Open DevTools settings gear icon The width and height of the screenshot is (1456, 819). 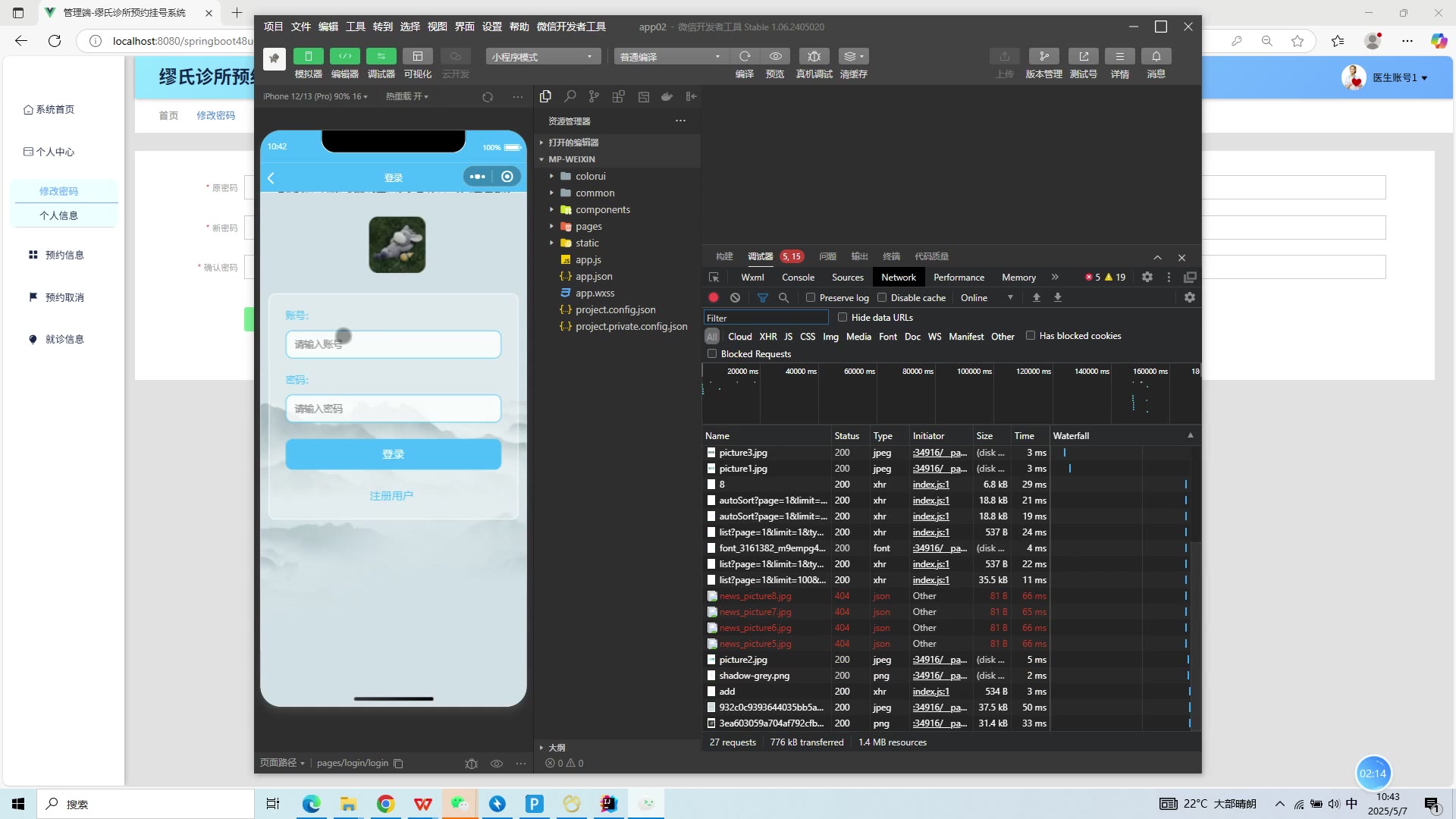(1147, 278)
